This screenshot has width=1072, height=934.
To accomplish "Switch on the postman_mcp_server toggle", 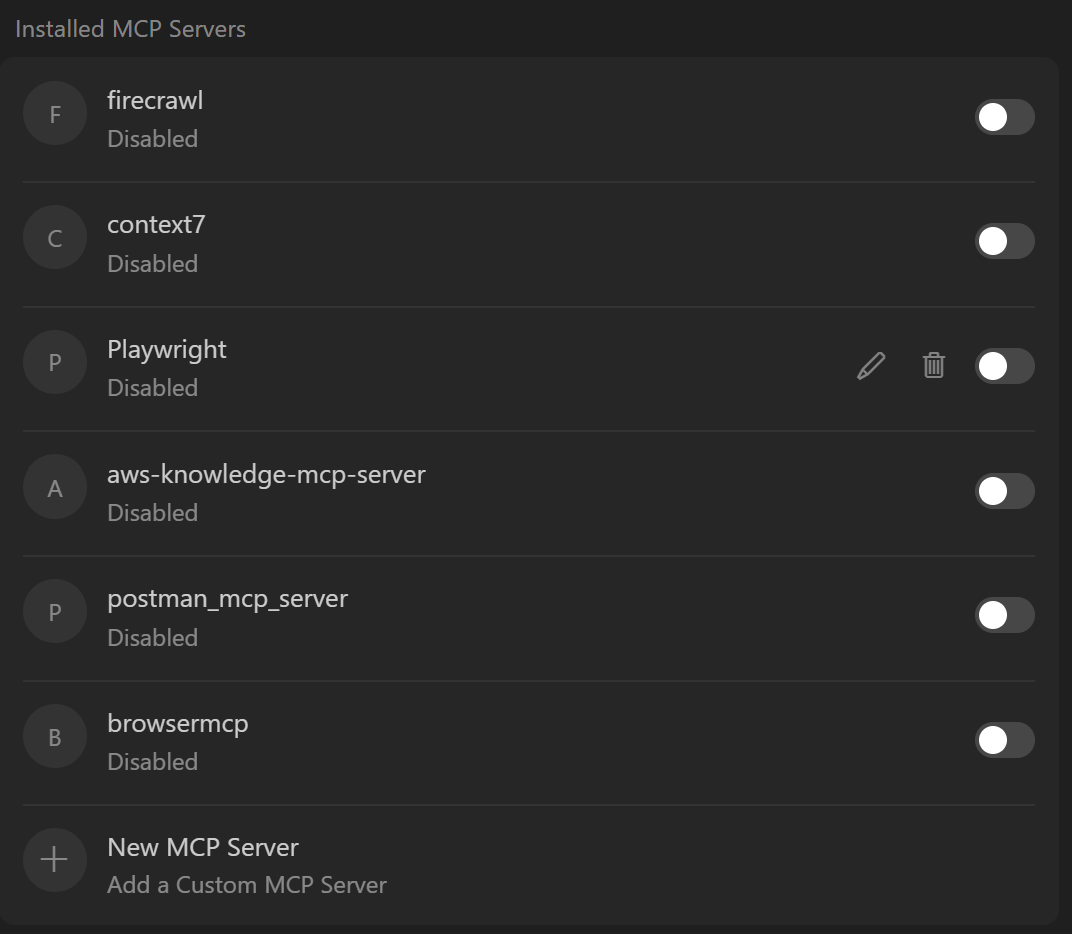I will (x=1004, y=615).
